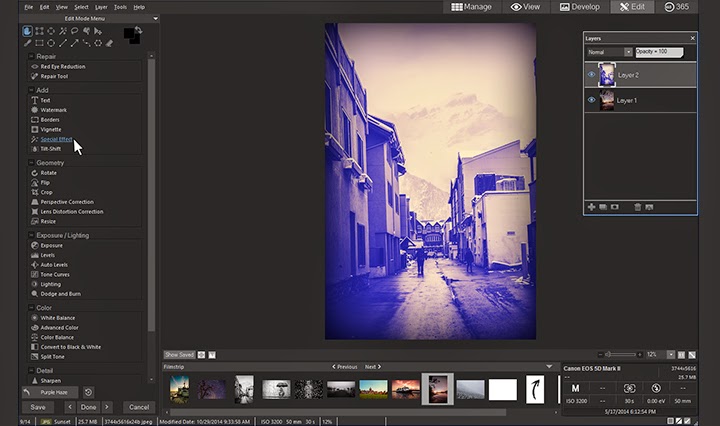Screen dimensions: 720x426
Task: Open the layer blend mode Normal dropdown
Action: [x=608, y=51]
